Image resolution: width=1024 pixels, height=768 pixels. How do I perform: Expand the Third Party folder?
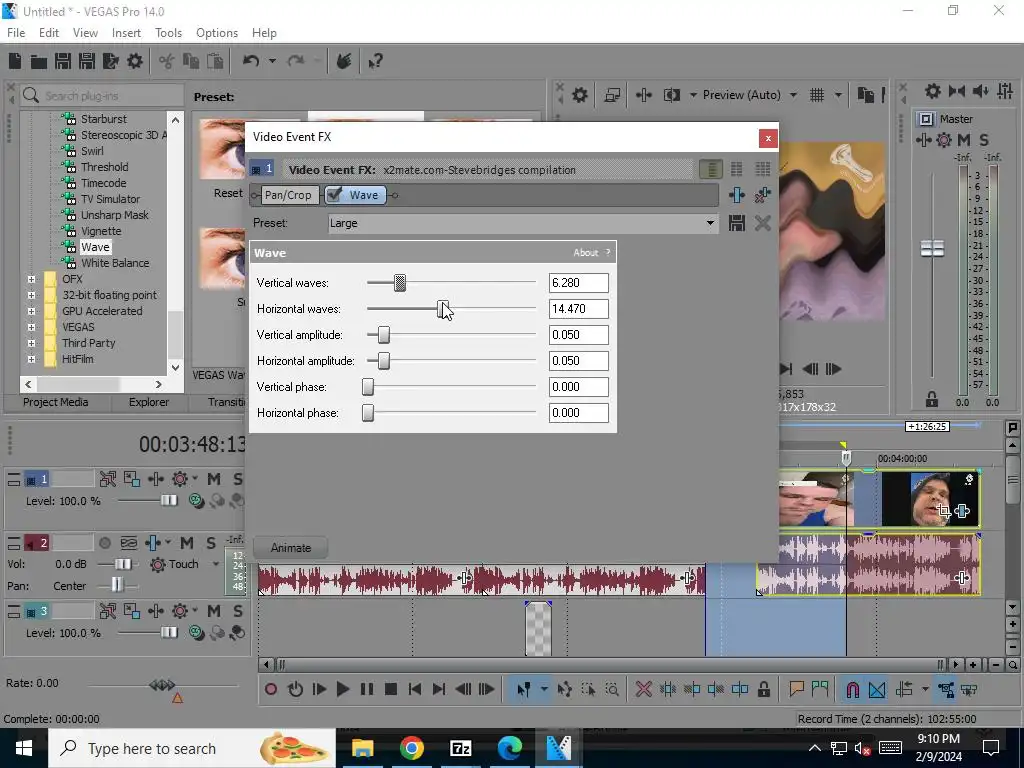(x=31, y=343)
